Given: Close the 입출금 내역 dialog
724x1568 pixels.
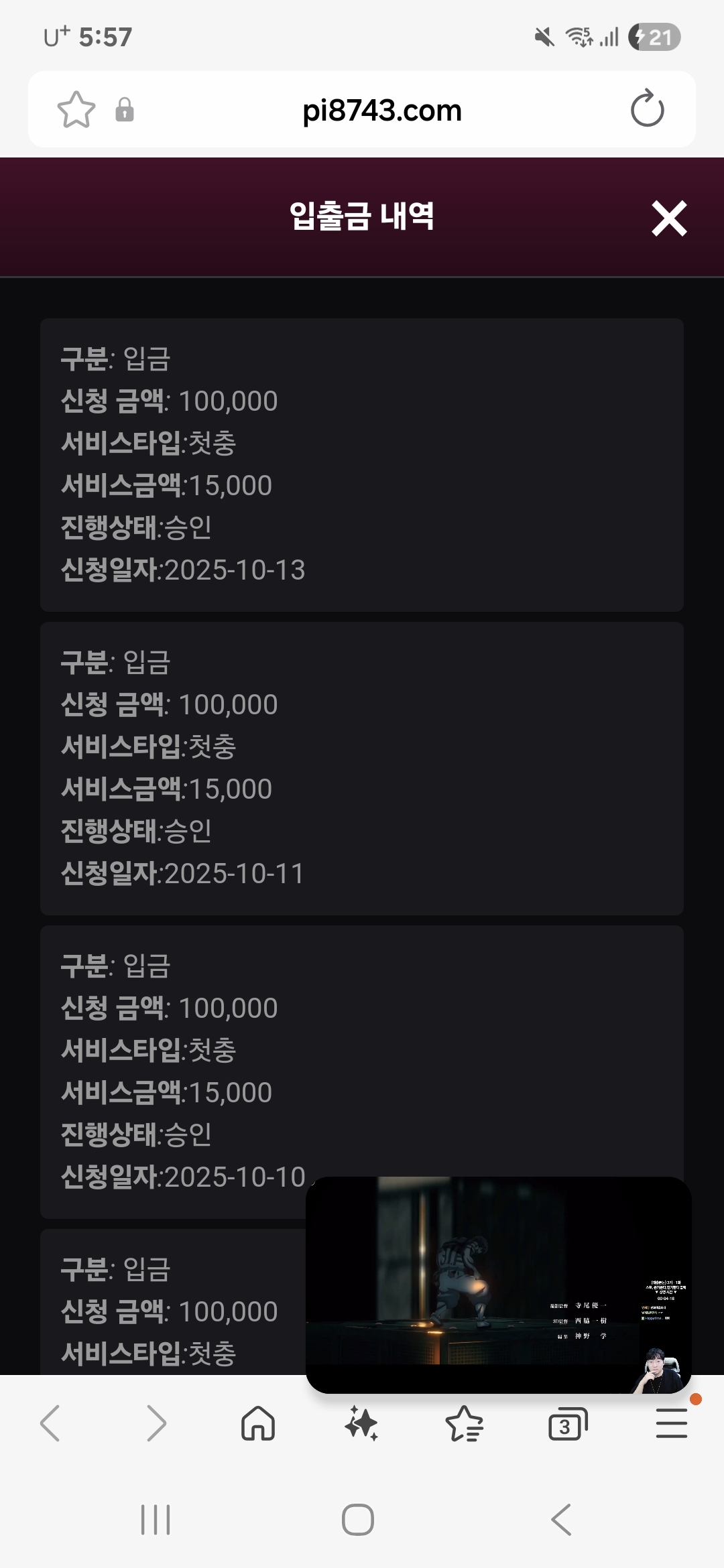Looking at the screenshot, I should (x=669, y=218).
